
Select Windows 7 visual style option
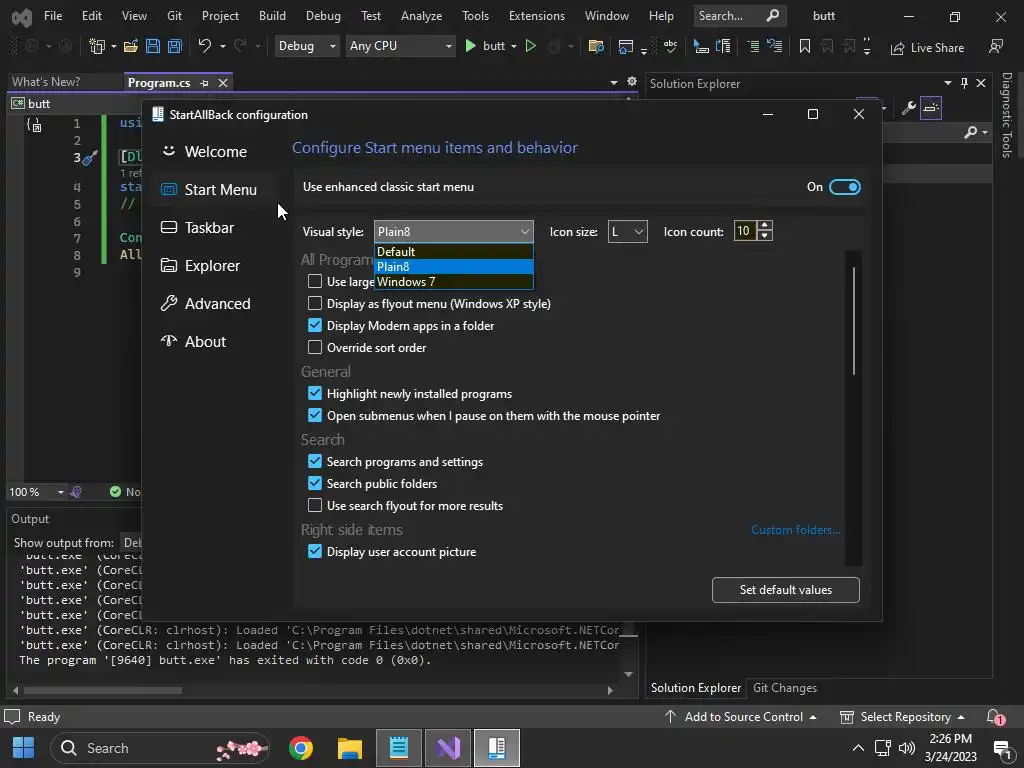[454, 281]
